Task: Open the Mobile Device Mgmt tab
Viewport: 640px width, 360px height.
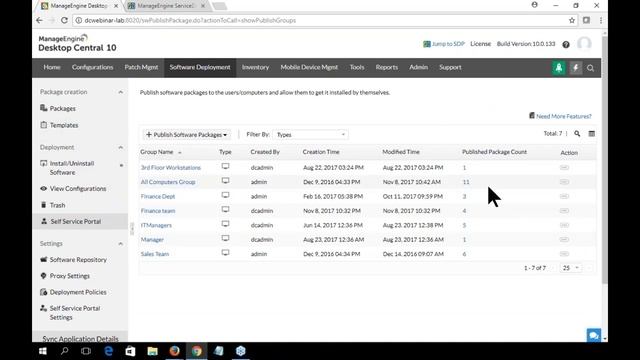Action: [x=309, y=67]
